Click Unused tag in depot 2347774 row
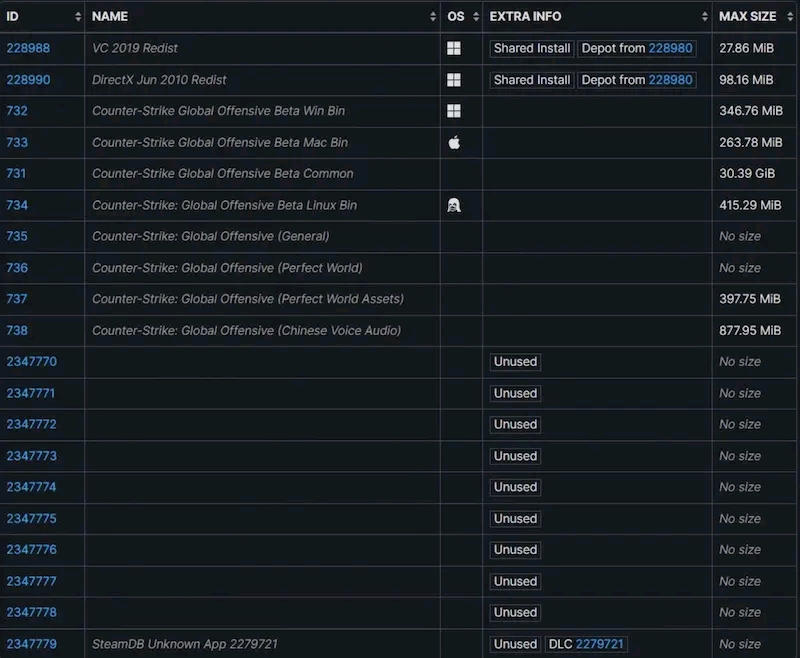The width and height of the screenshot is (800, 658). click(x=515, y=488)
